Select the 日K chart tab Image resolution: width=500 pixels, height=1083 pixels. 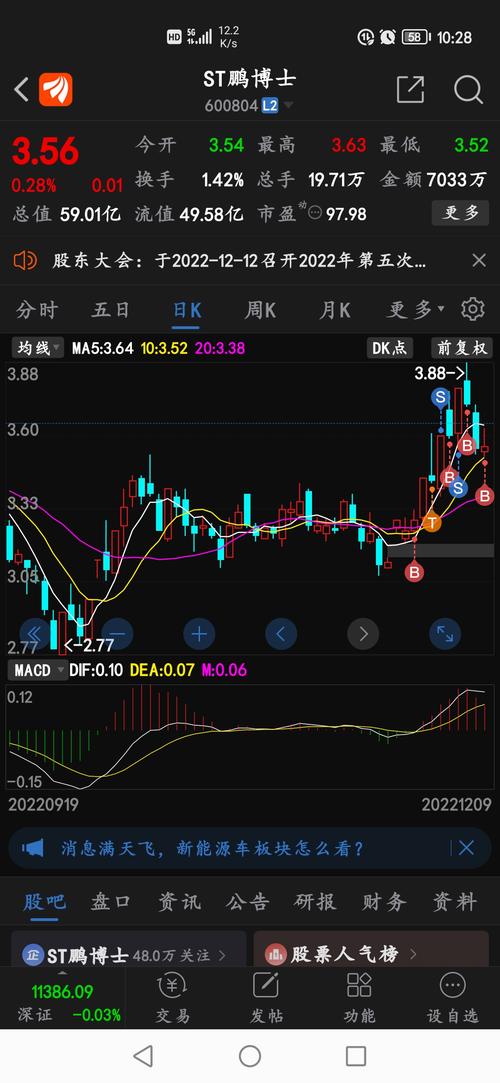[186, 309]
